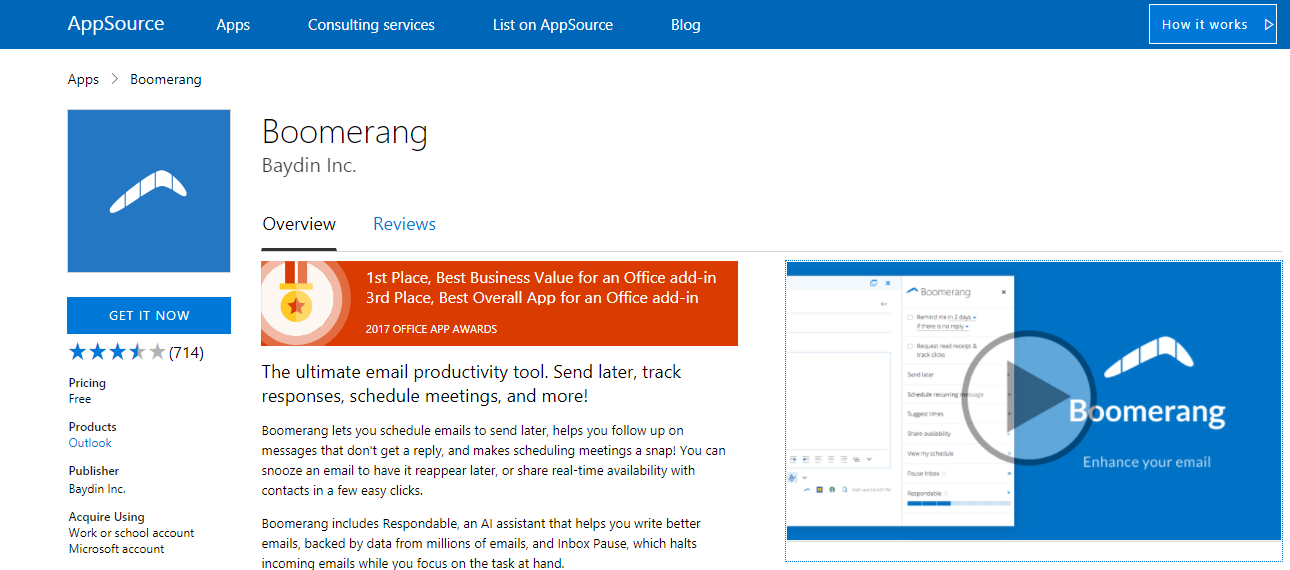The width and height of the screenshot is (1290, 570).
Task: Click the AppSource logo in the header
Action: [116, 24]
